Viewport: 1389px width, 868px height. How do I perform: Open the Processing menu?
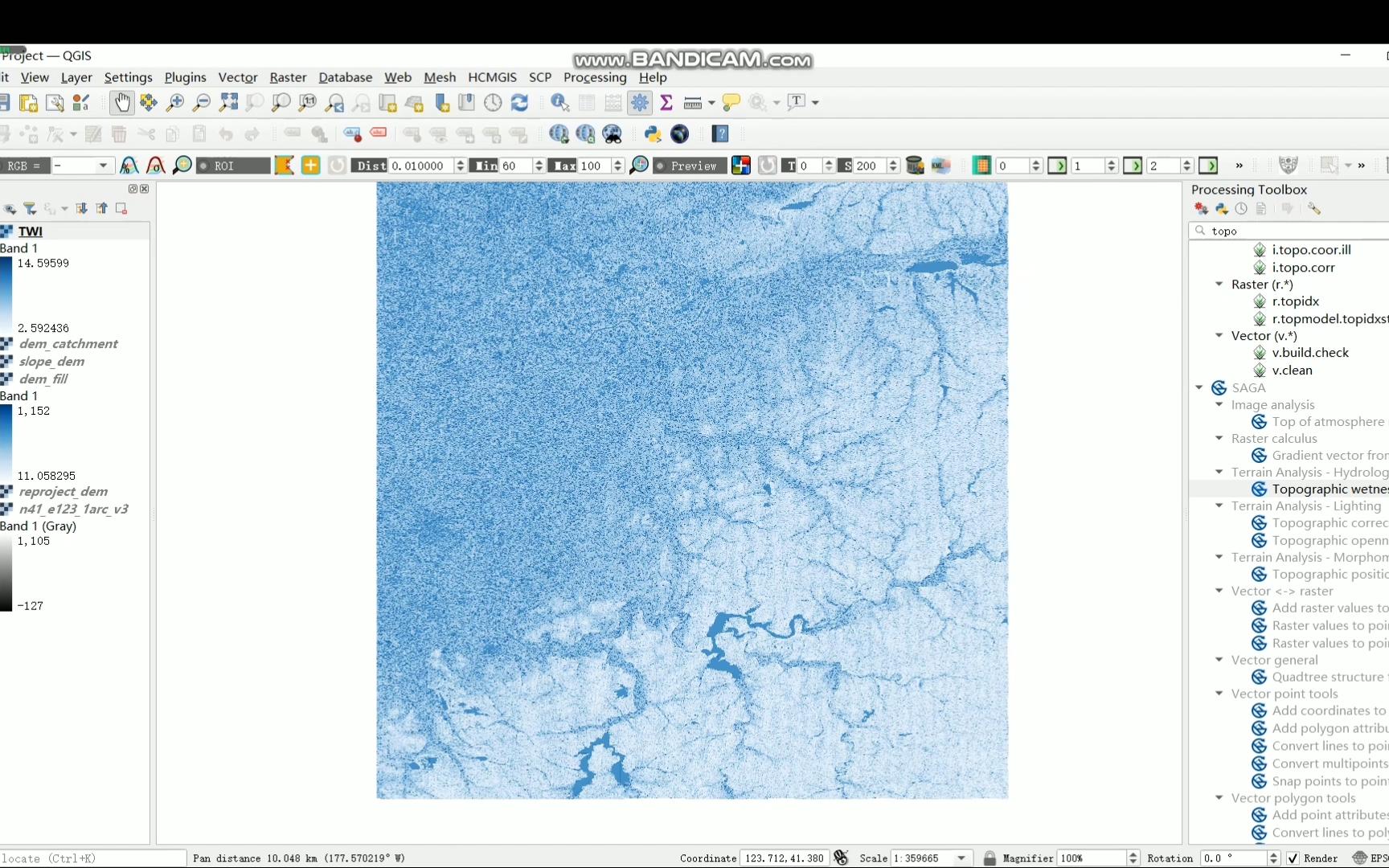point(595,77)
